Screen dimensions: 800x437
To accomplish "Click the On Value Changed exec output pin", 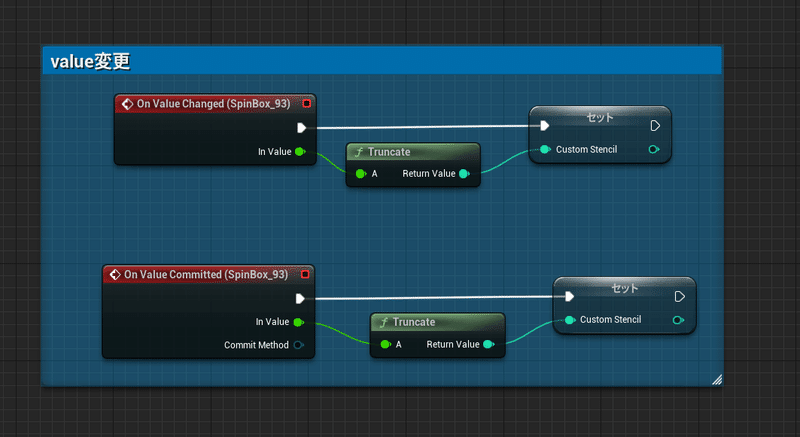I will 302,127.
